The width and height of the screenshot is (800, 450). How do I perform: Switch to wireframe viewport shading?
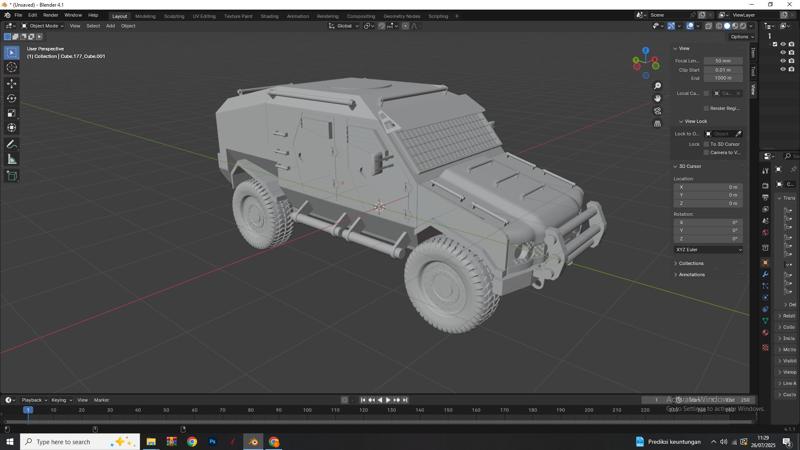pyautogui.click(x=719, y=26)
